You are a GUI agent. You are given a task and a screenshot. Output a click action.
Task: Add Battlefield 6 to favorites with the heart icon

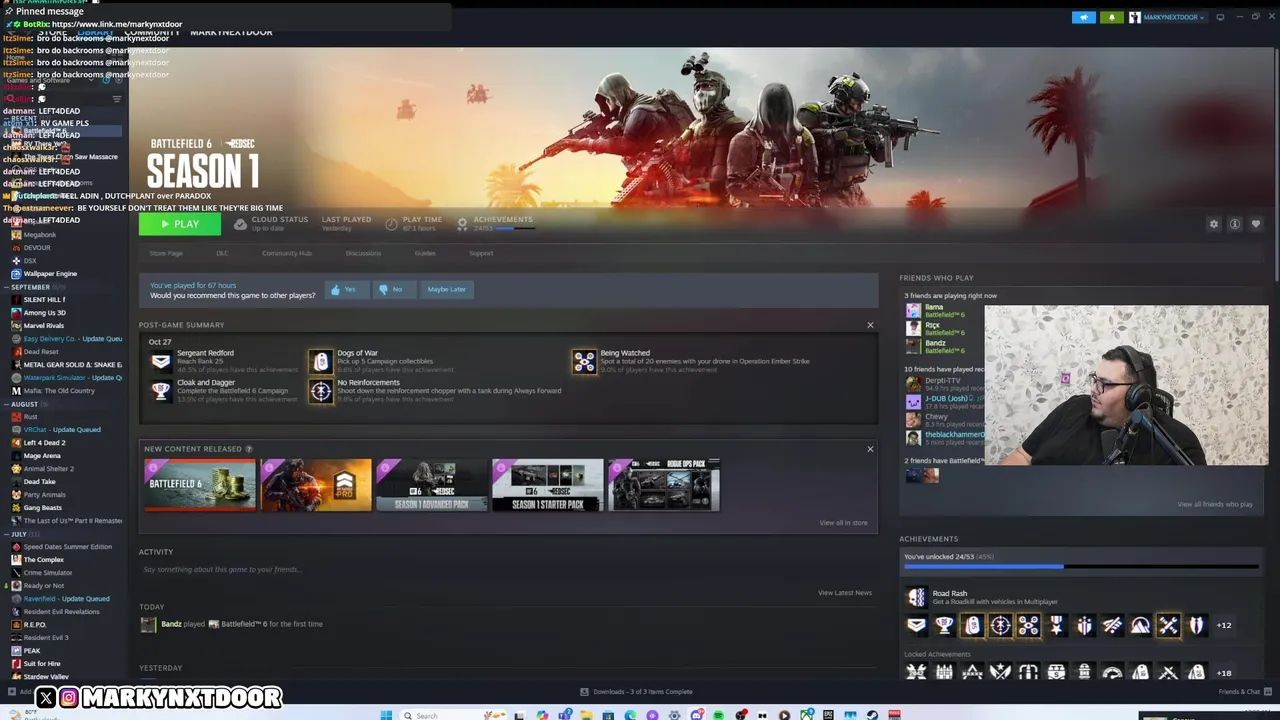pos(1256,224)
